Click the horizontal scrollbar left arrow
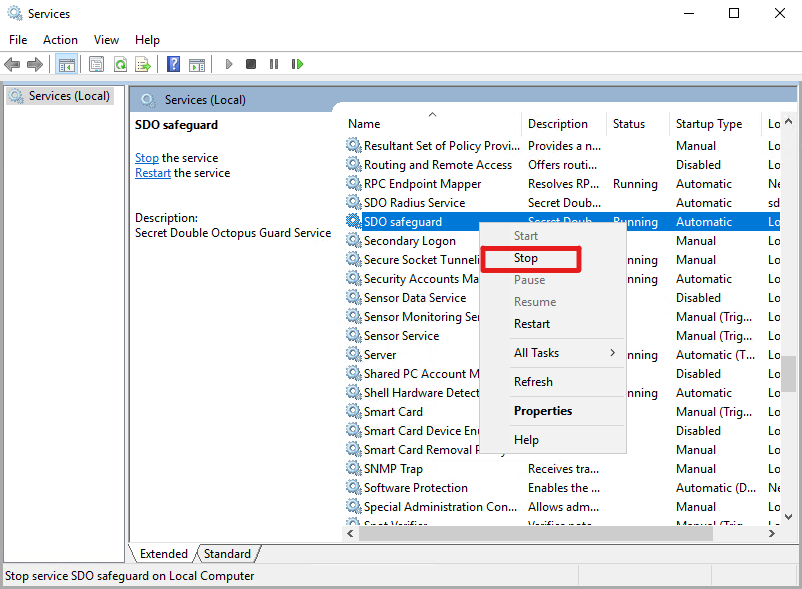This screenshot has width=802, height=589. tap(350, 534)
